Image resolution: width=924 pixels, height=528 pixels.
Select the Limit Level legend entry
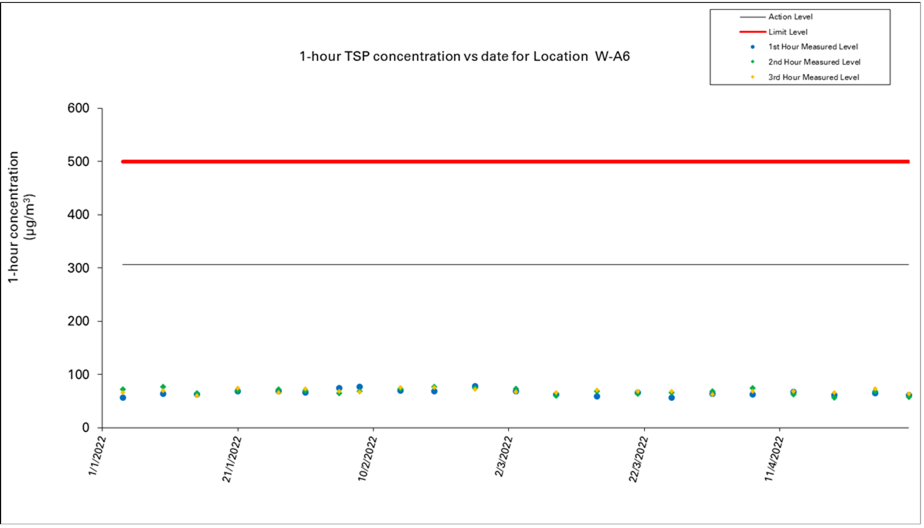(786, 32)
